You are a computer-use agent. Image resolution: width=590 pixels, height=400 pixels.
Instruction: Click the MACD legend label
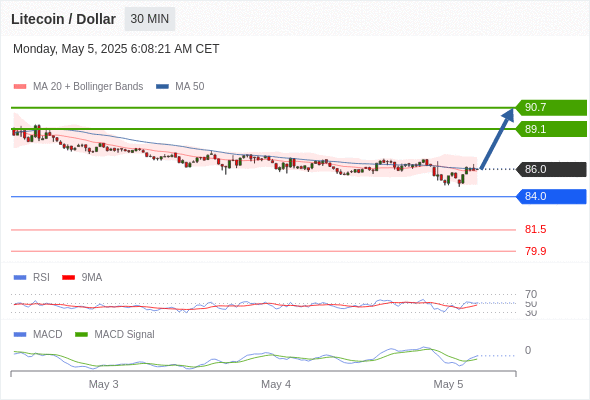click(48, 335)
